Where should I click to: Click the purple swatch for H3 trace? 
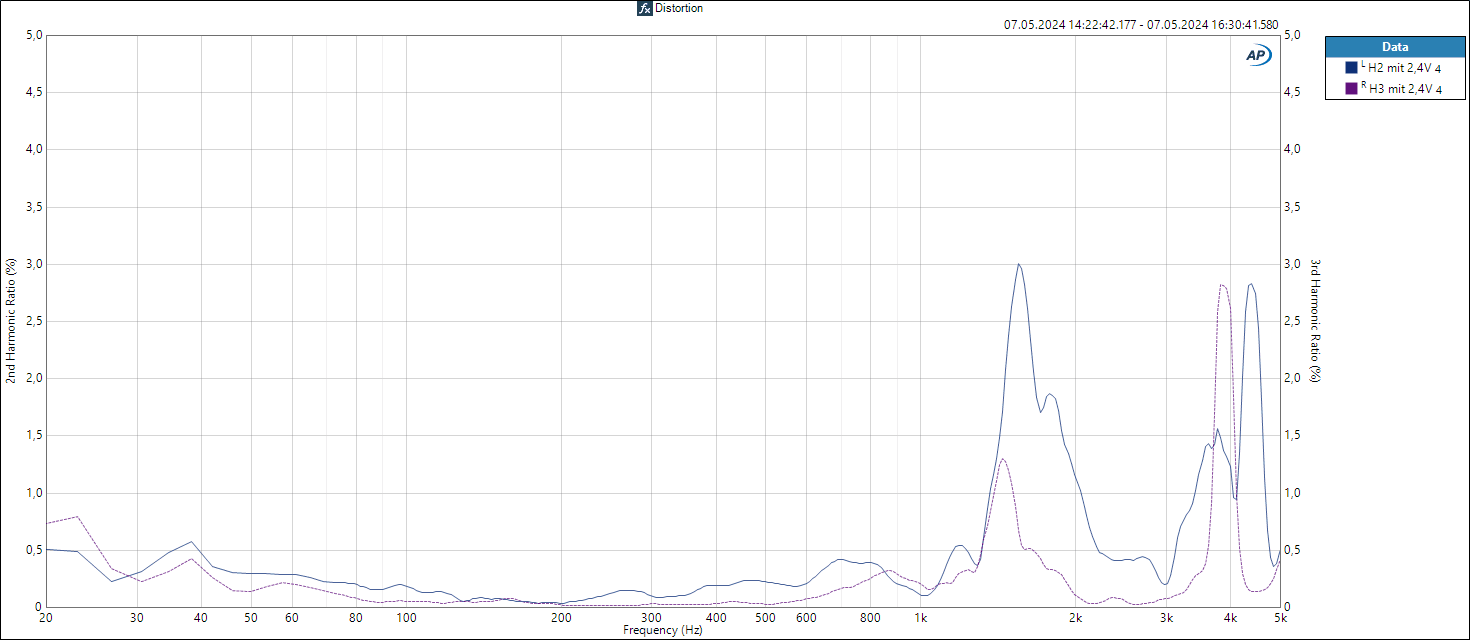tap(1351, 89)
